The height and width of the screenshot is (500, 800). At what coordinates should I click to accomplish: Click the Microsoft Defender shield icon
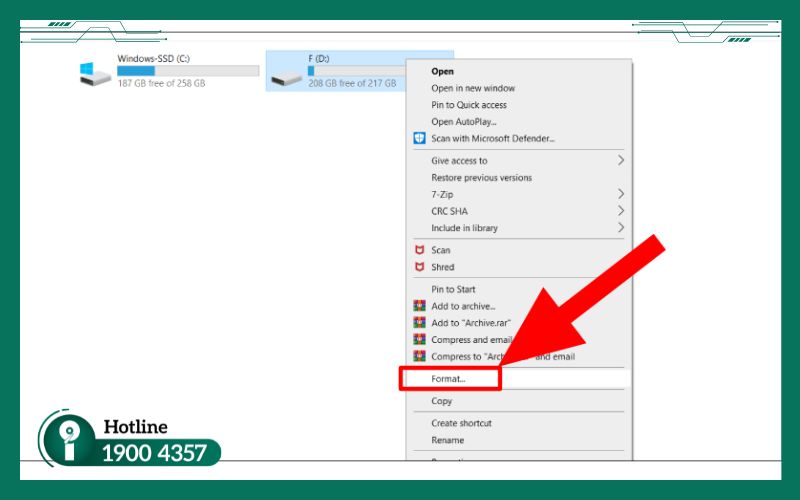[x=420, y=138]
